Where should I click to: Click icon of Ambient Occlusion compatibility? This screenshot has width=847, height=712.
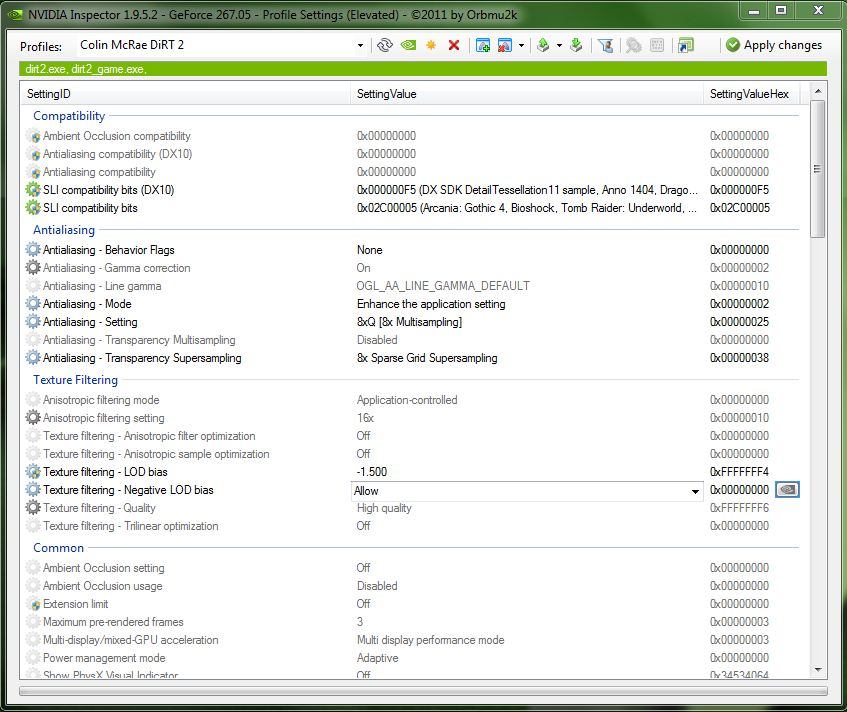click(x=33, y=136)
